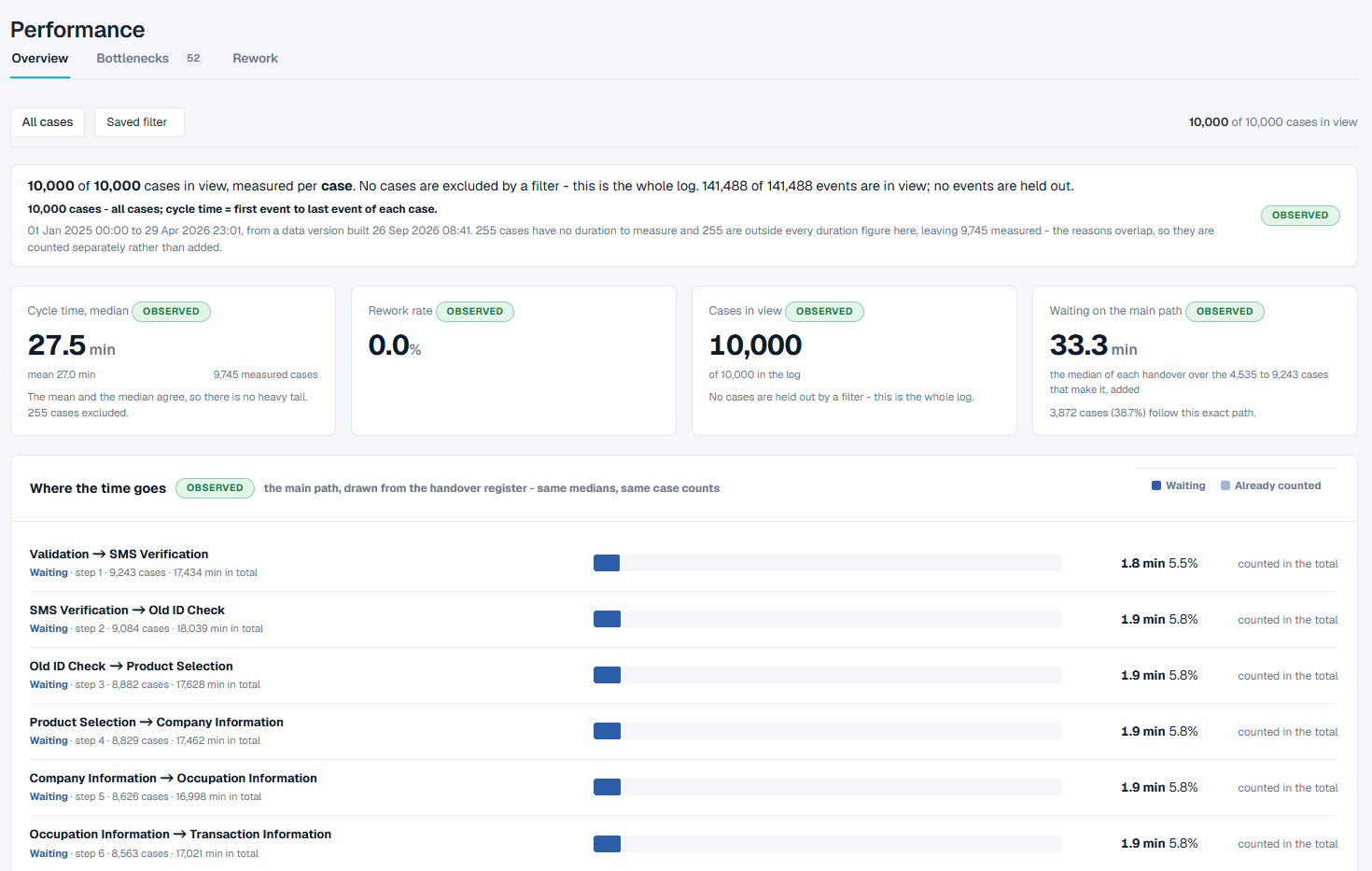Click the Occupation Information → Transaction Information bar
Screen dimensions: 1372x871
click(607, 844)
